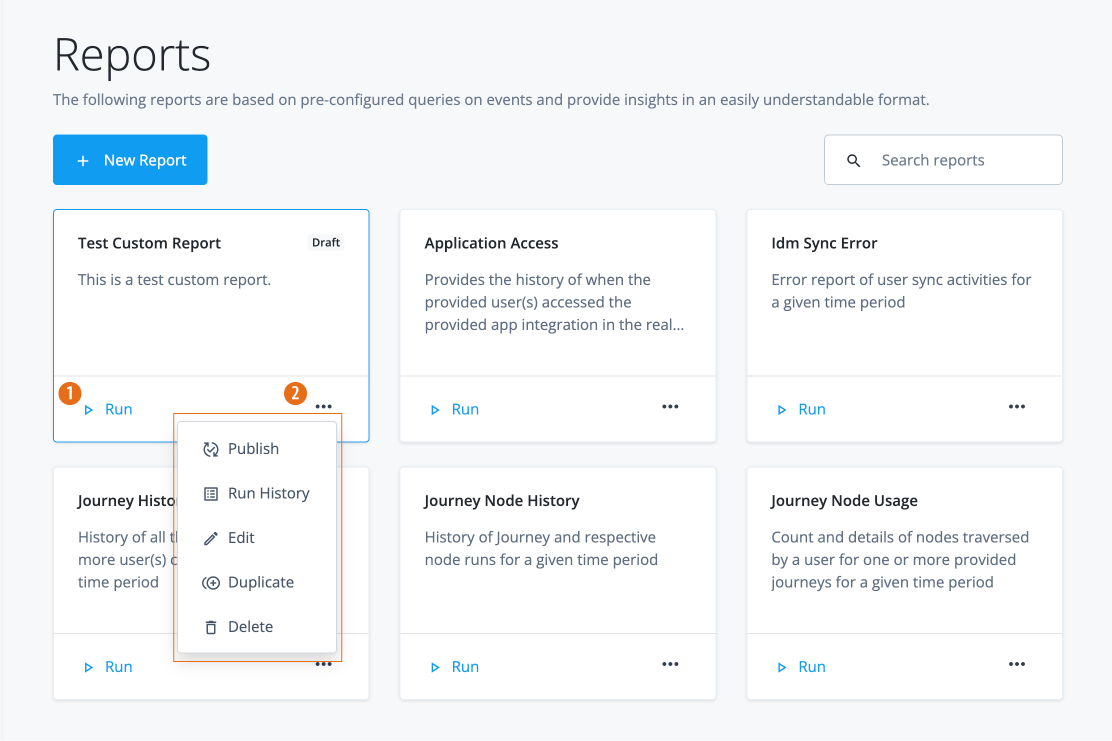1112x741 pixels.
Task: Run the Journey Node Usage report
Action: (802, 667)
